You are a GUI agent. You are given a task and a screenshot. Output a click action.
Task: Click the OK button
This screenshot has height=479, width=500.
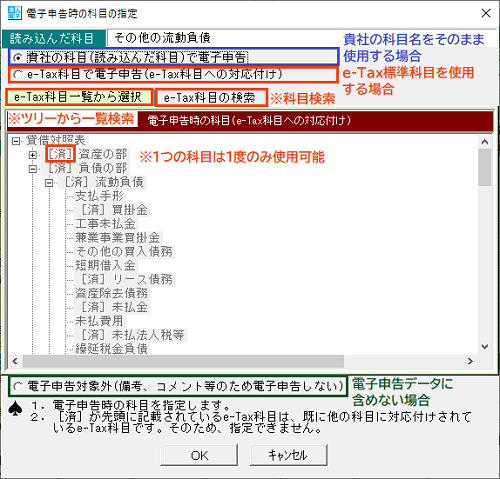point(199,455)
